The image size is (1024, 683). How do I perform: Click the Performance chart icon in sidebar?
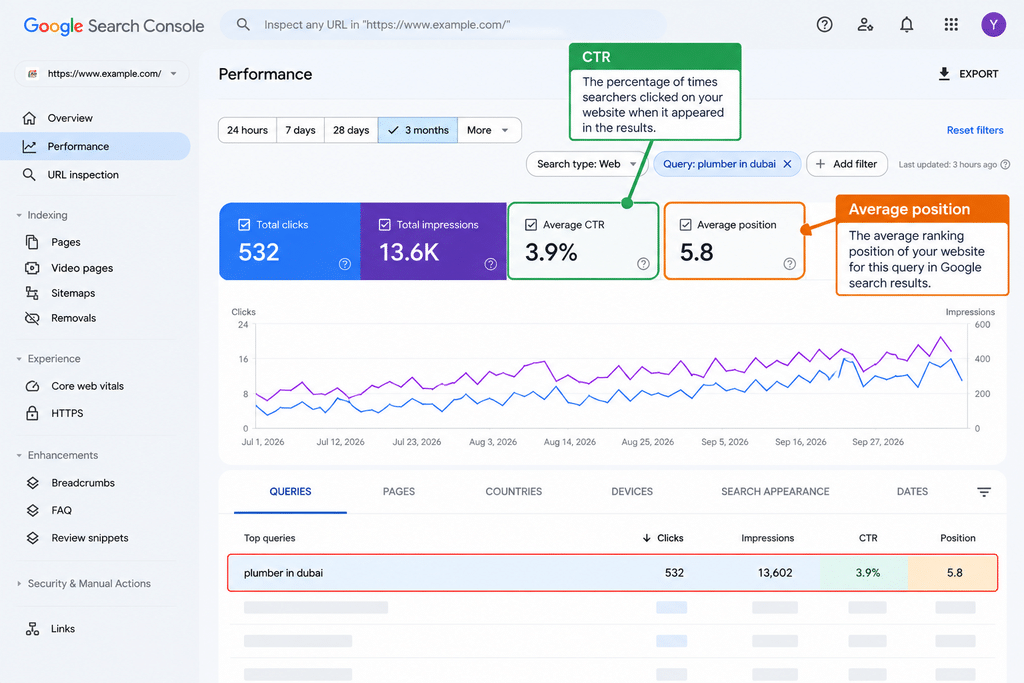(x=29, y=146)
